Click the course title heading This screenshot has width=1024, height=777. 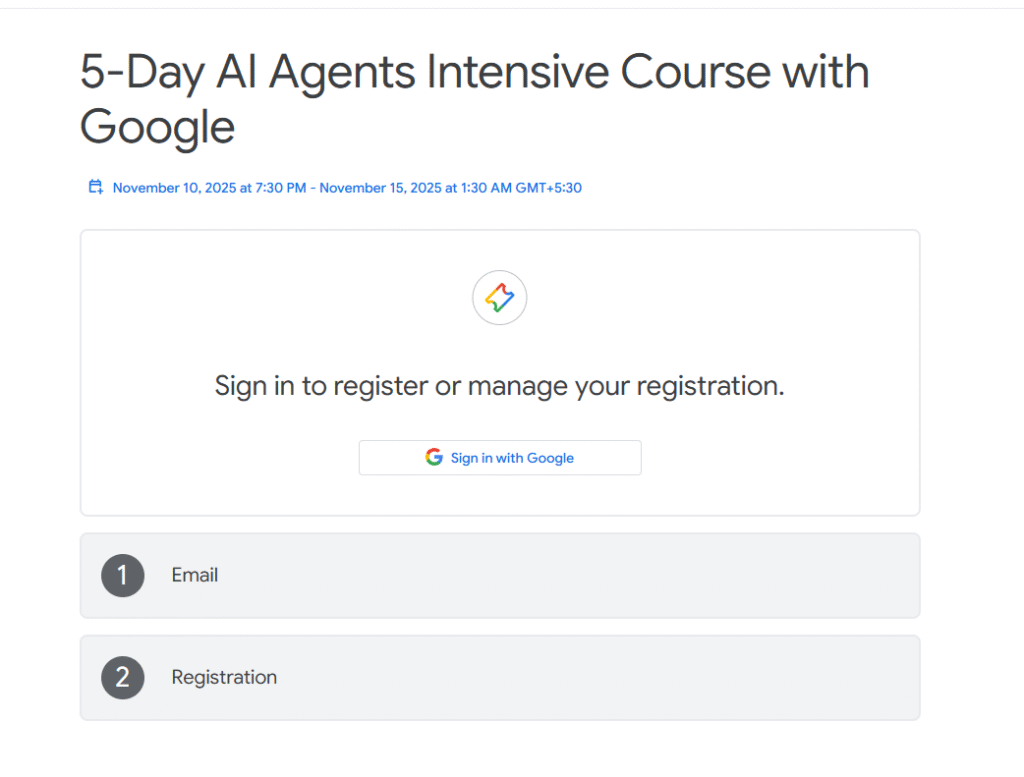tap(474, 99)
